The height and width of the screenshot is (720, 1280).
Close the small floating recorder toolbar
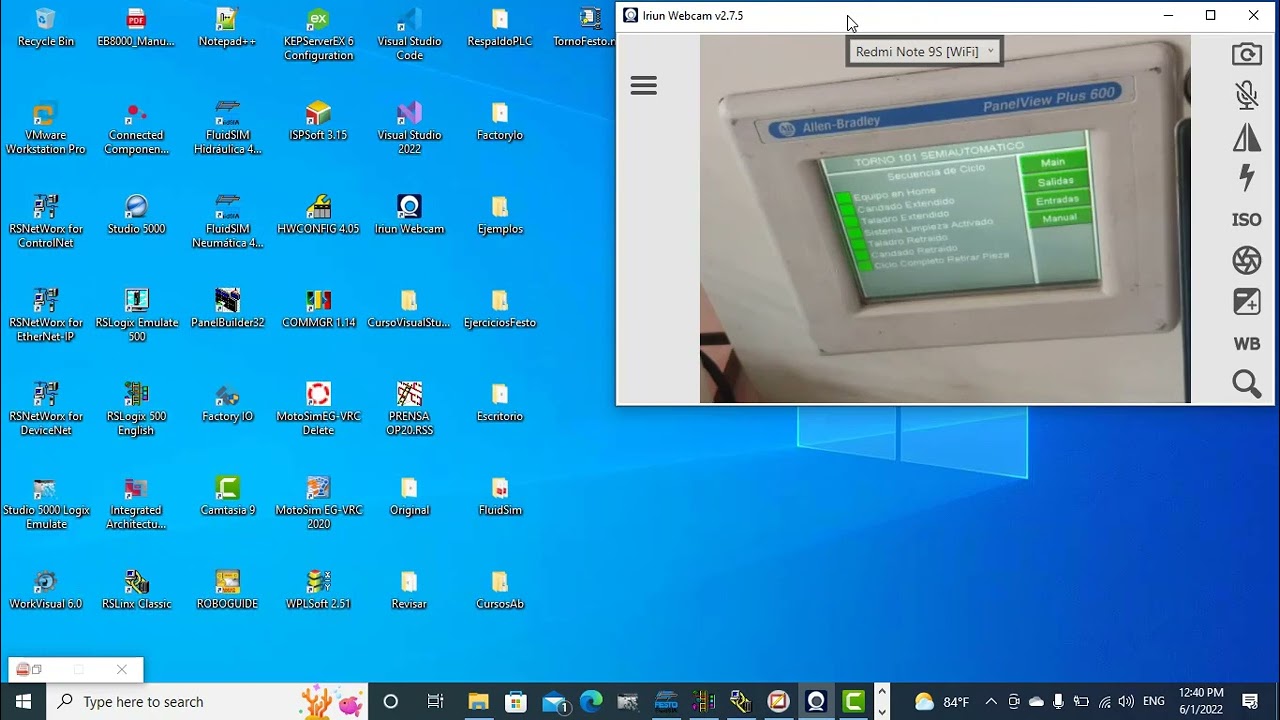[121, 670]
